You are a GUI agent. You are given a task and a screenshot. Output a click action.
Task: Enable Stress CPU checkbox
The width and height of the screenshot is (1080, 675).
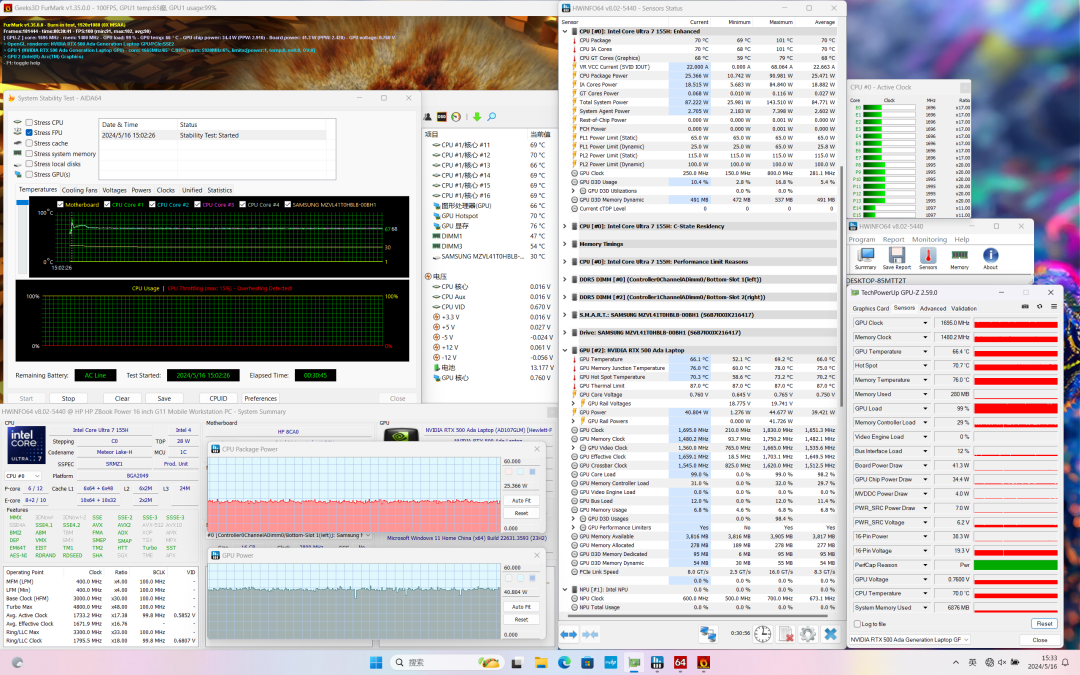click(x=29, y=123)
